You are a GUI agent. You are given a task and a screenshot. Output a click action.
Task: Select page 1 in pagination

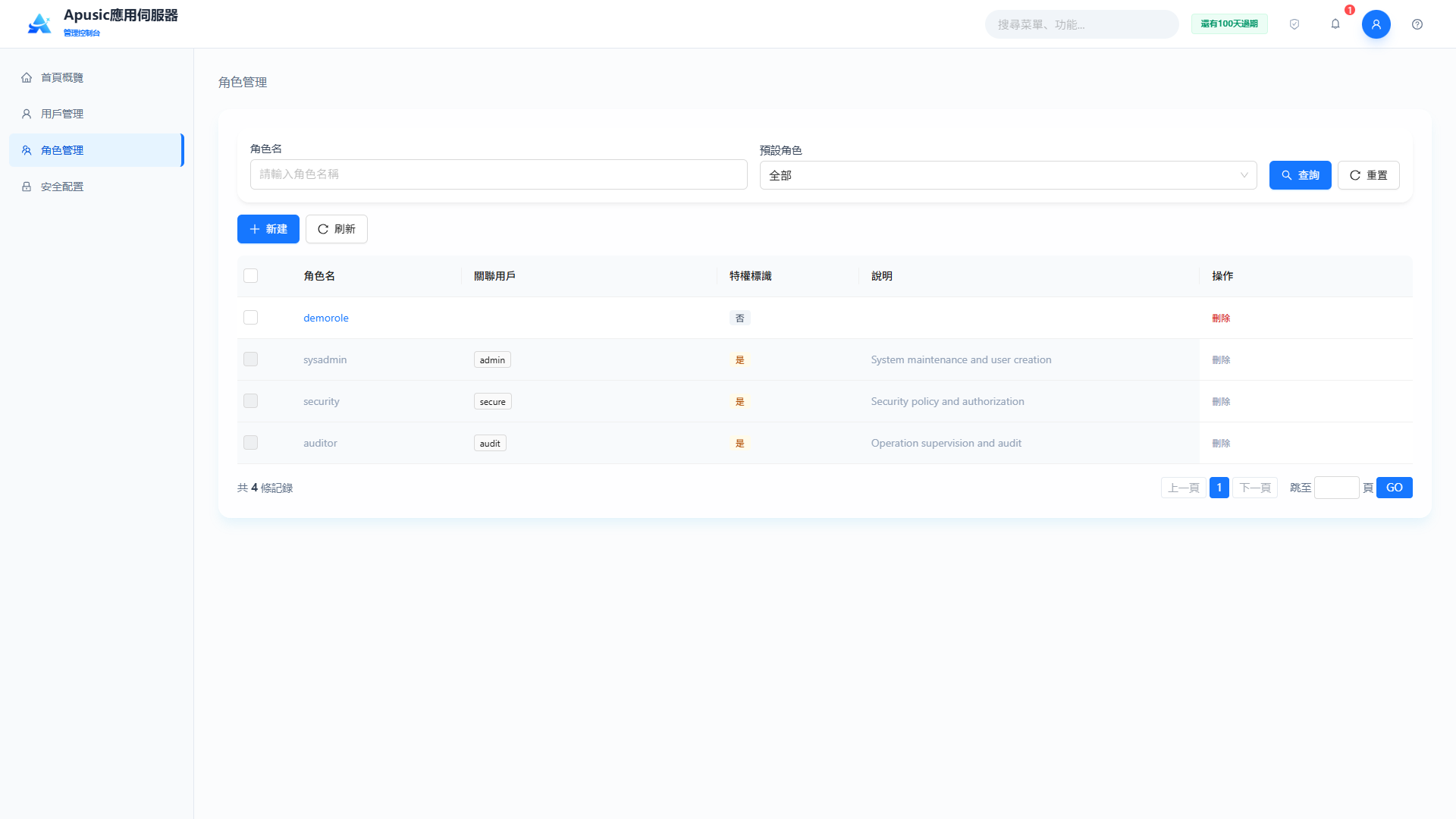[1219, 488]
